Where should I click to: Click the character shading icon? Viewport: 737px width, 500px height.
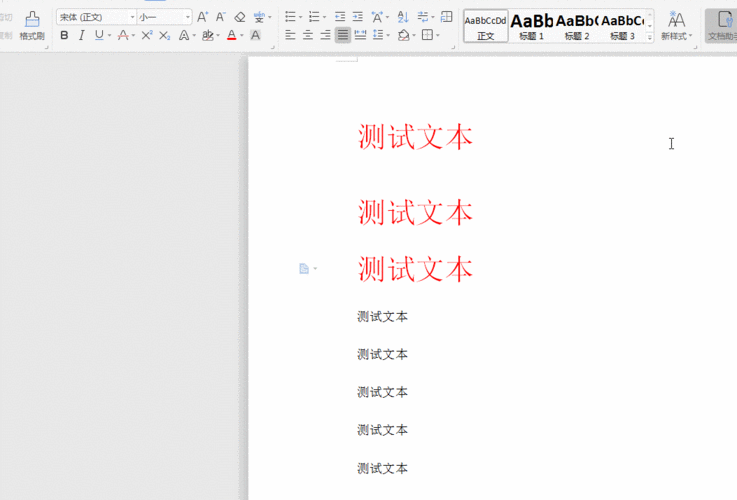pyautogui.click(x=256, y=35)
